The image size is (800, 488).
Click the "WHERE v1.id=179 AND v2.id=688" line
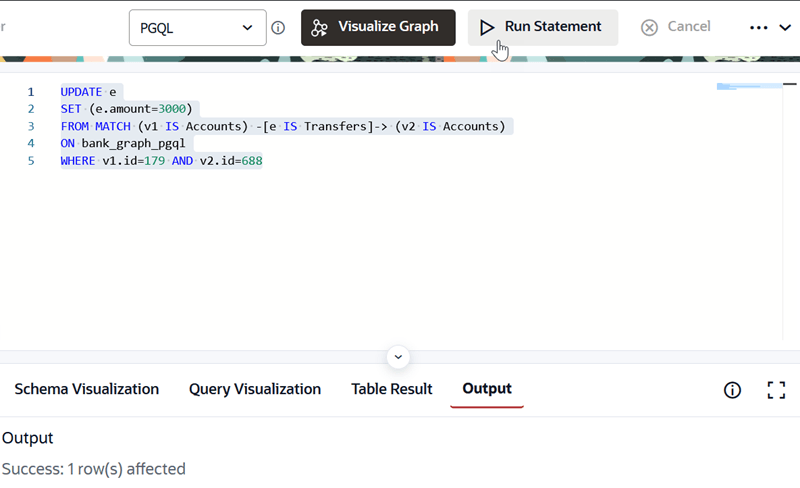click(161, 161)
